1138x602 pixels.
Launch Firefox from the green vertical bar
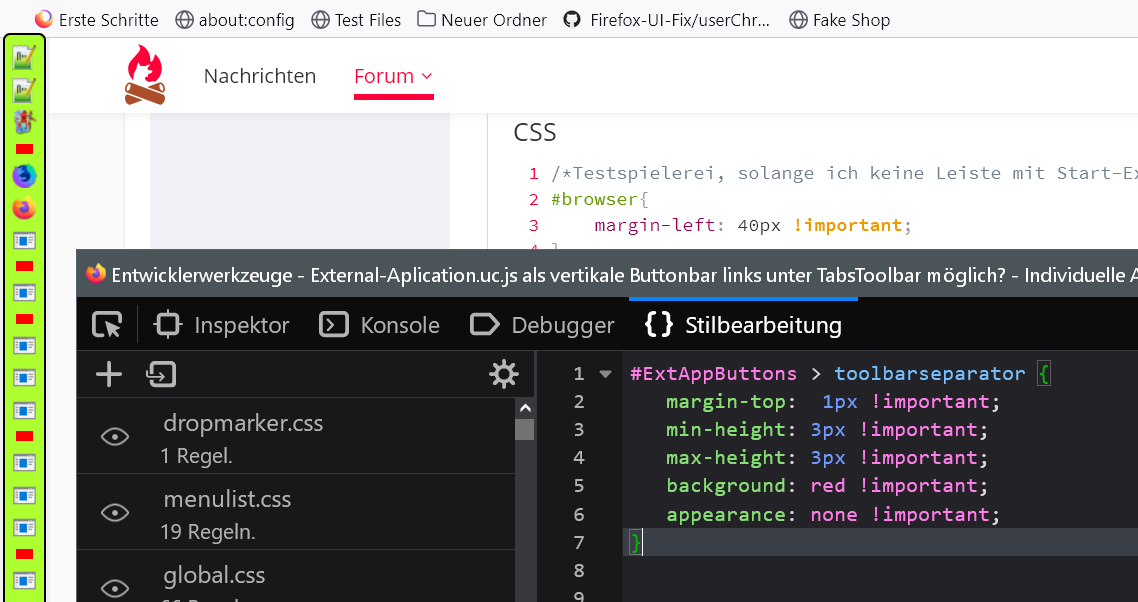tap(24, 209)
